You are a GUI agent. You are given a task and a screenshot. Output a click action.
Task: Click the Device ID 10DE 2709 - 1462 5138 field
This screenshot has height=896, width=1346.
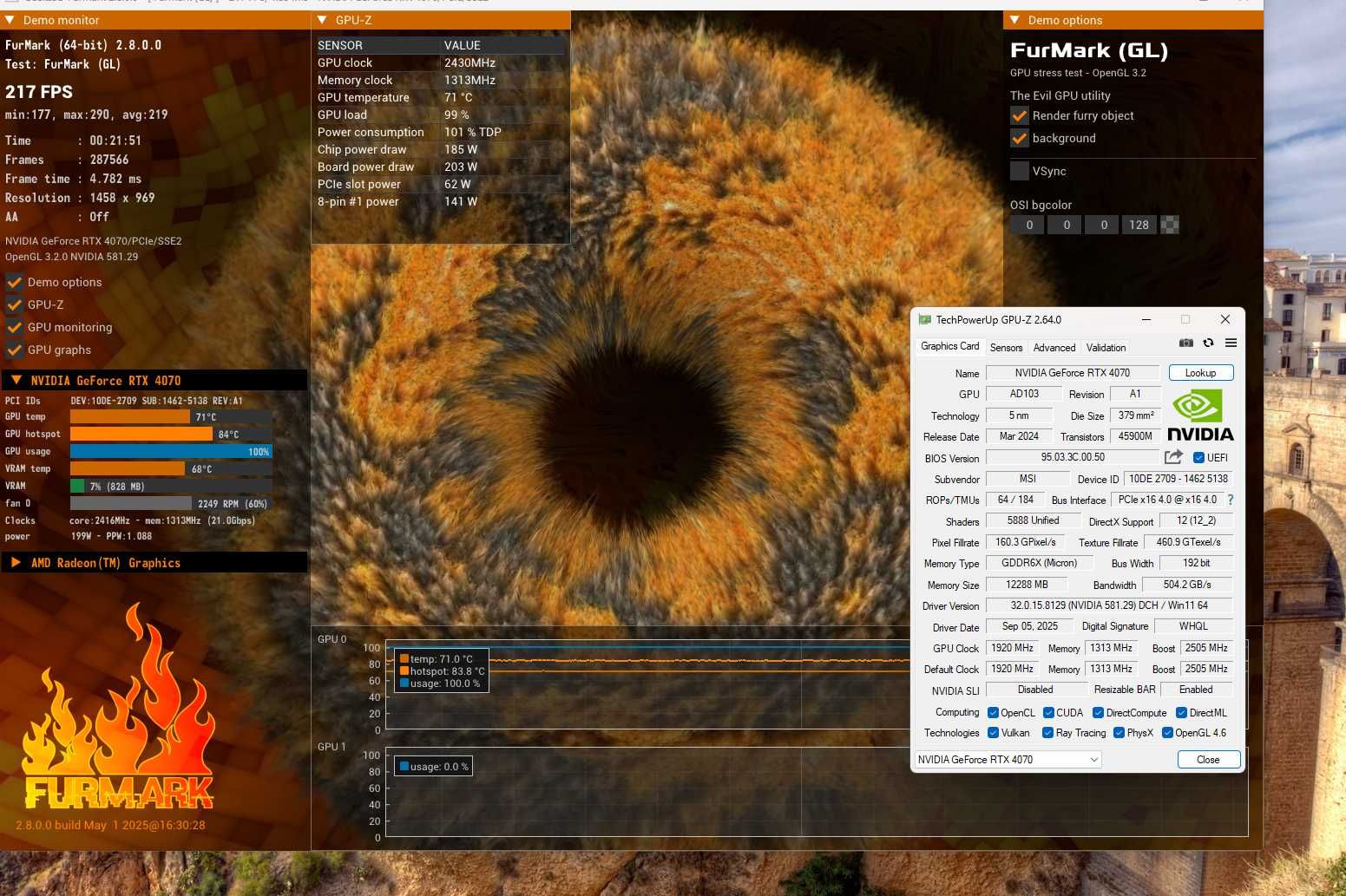click(1178, 479)
